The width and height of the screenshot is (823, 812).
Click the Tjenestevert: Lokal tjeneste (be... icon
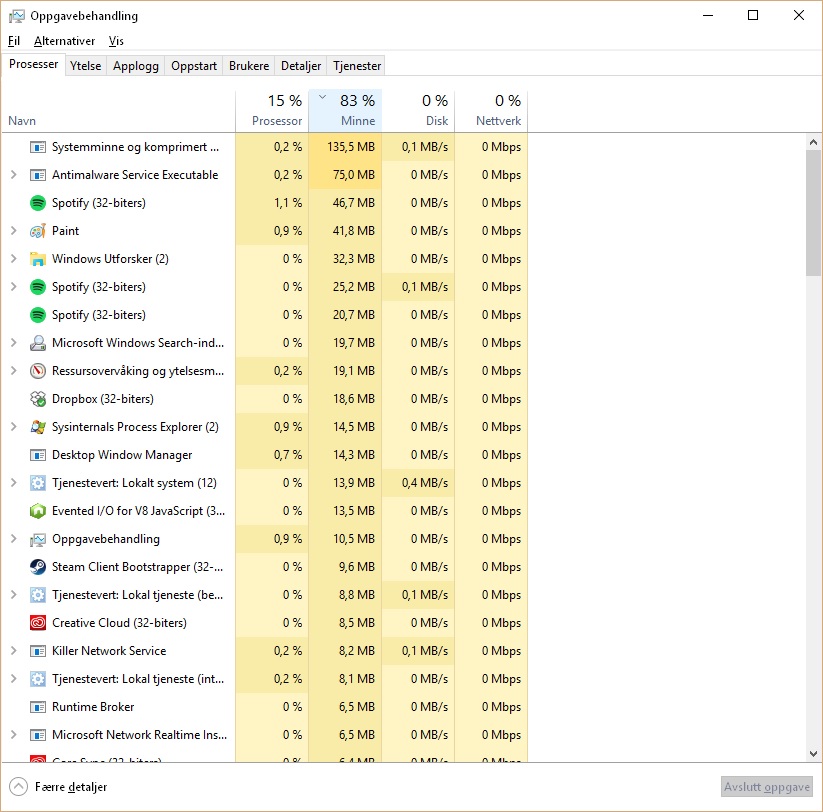[x=38, y=595]
